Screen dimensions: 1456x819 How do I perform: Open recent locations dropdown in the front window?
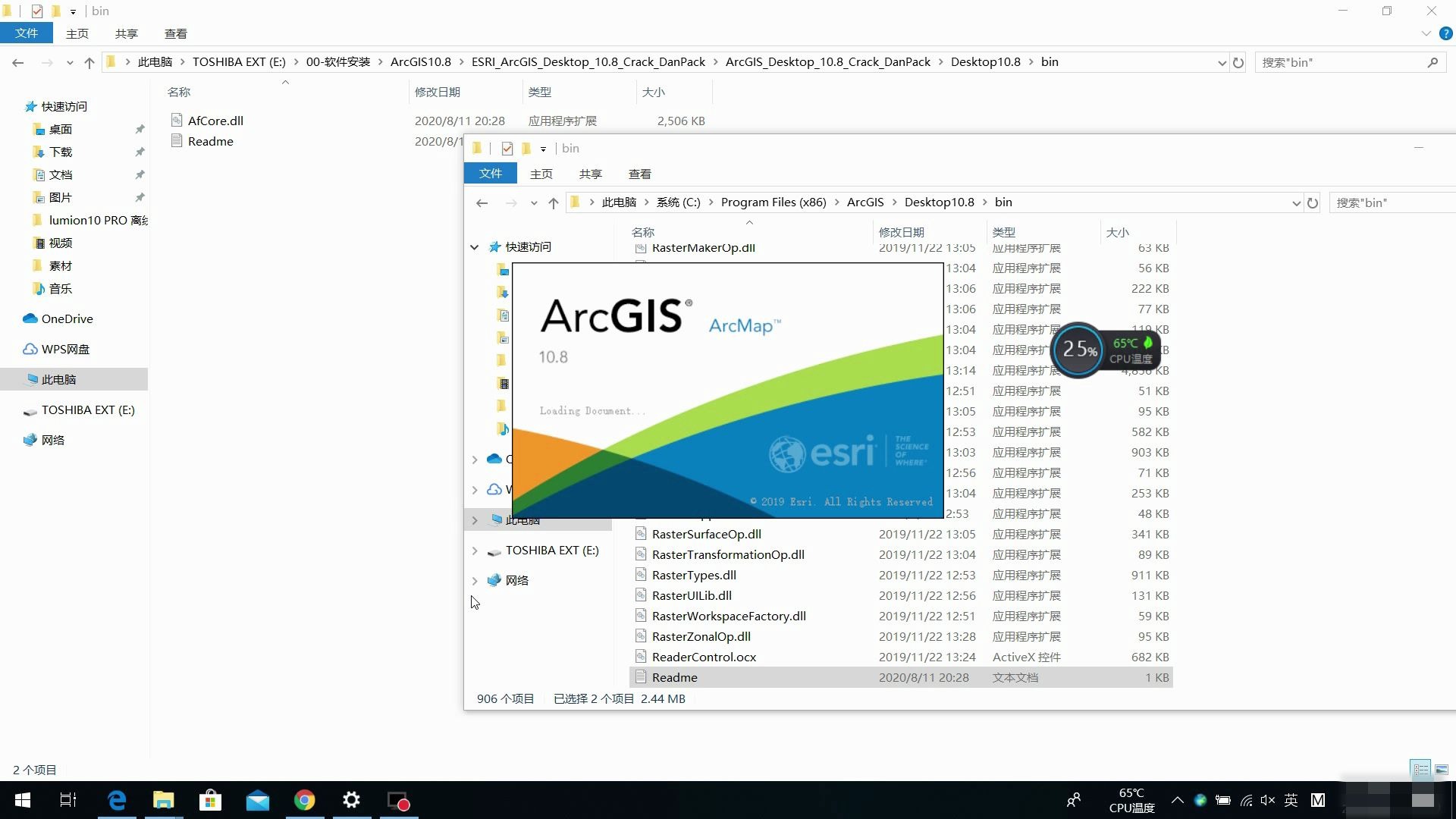pos(534,203)
